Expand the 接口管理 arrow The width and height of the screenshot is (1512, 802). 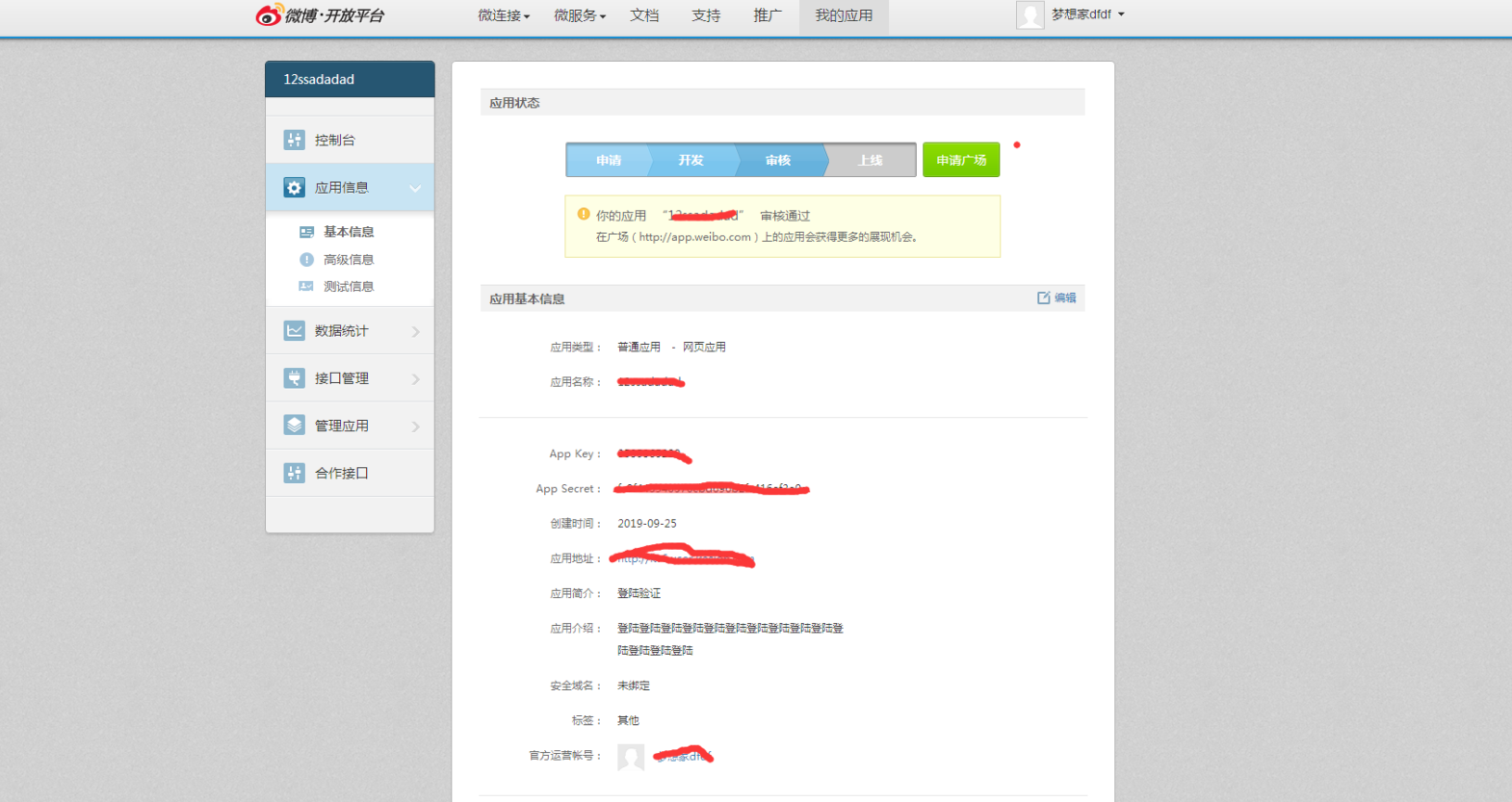point(416,379)
